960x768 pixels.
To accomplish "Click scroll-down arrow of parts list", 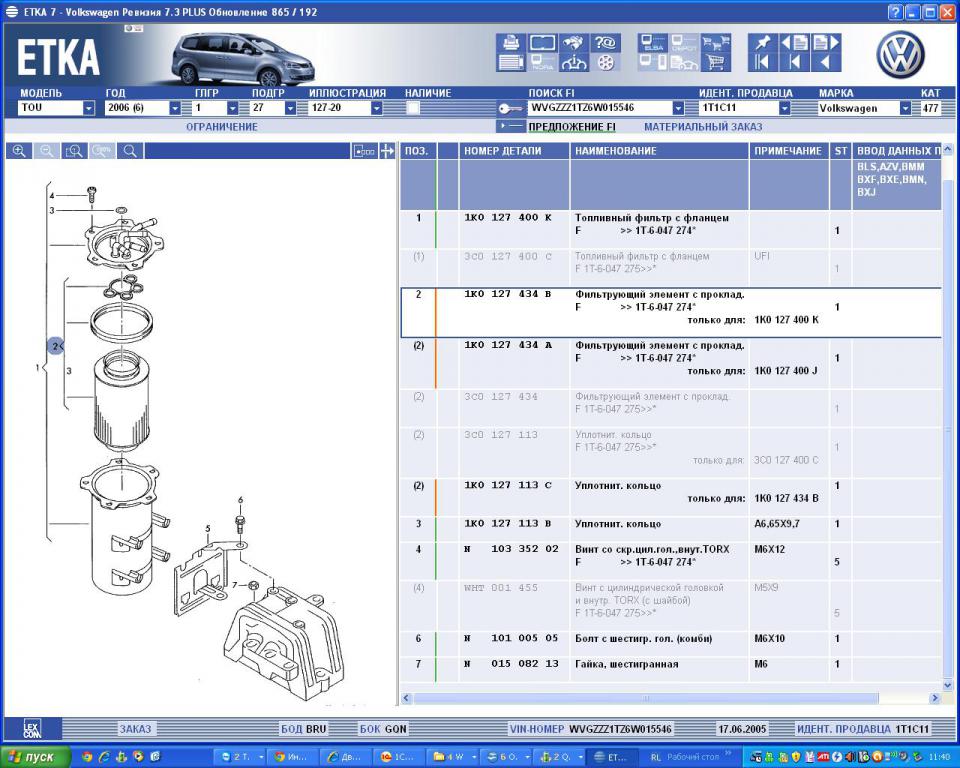I will [x=948, y=685].
